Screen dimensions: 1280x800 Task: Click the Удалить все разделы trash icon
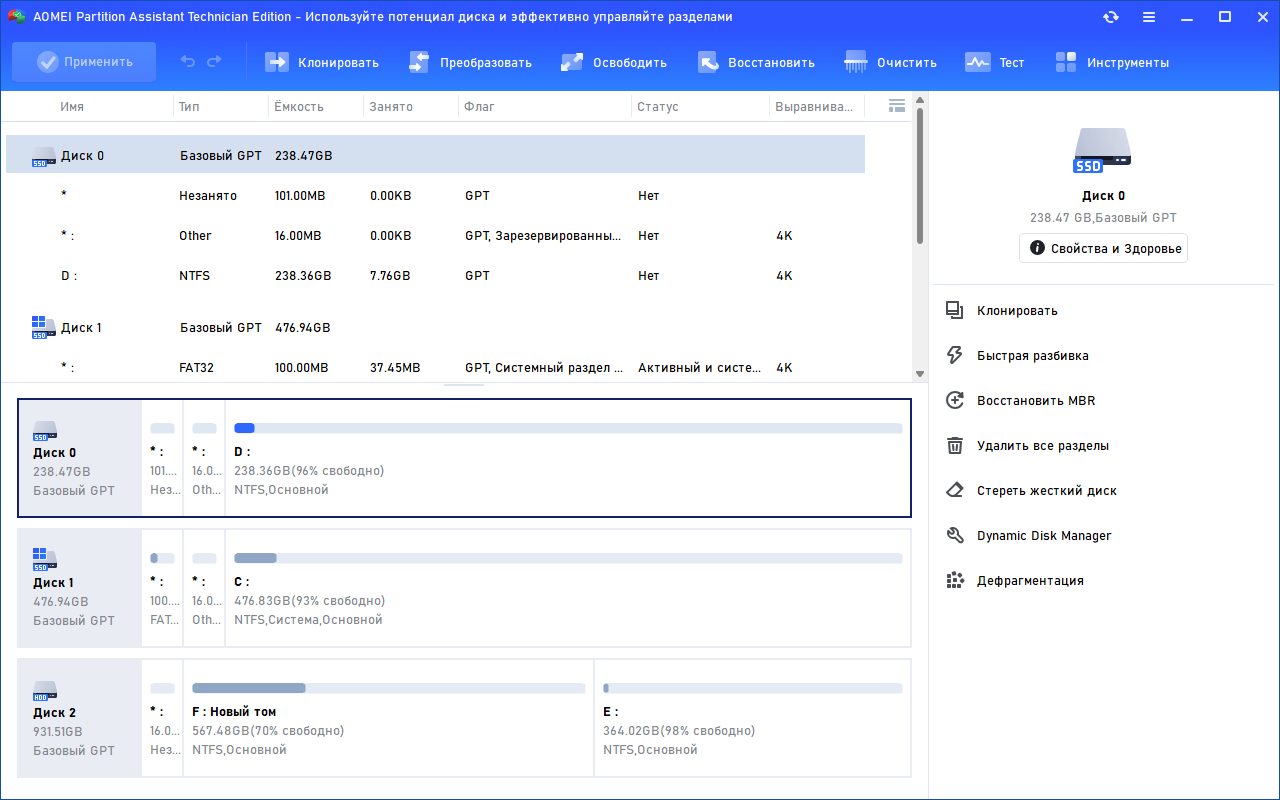tap(954, 446)
